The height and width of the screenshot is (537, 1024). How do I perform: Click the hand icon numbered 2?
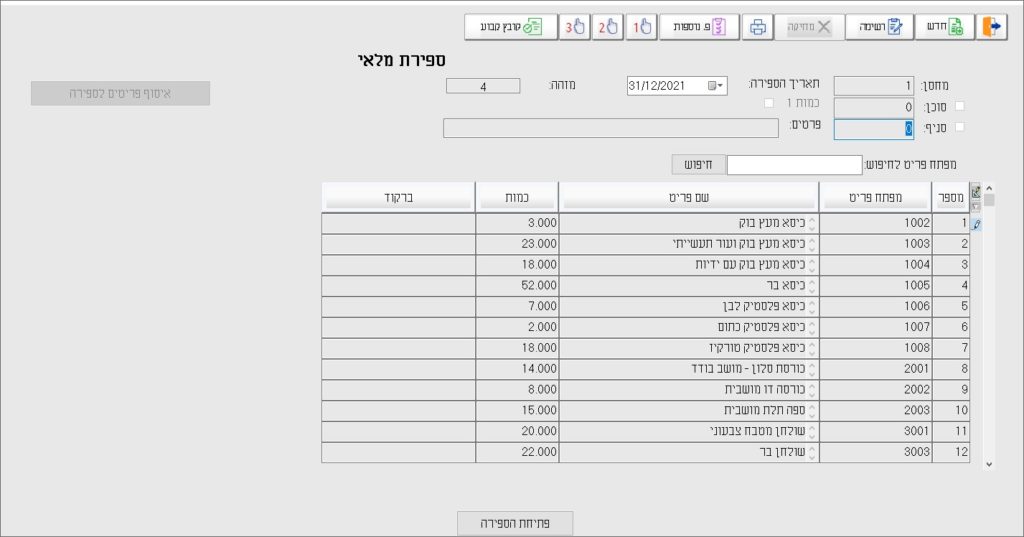608,27
